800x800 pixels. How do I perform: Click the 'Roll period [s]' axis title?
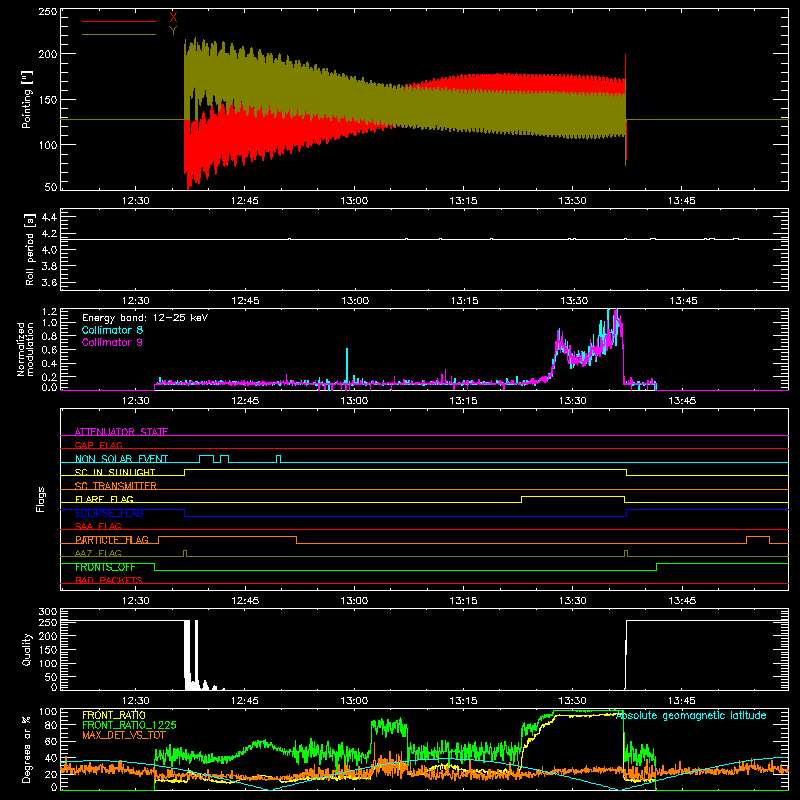pyautogui.click(x=30, y=249)
